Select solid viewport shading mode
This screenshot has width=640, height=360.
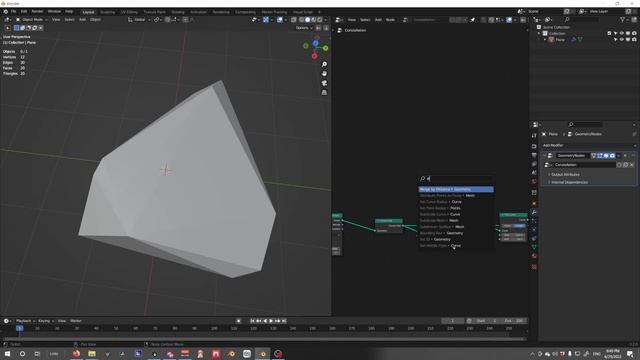coord(307,20)
